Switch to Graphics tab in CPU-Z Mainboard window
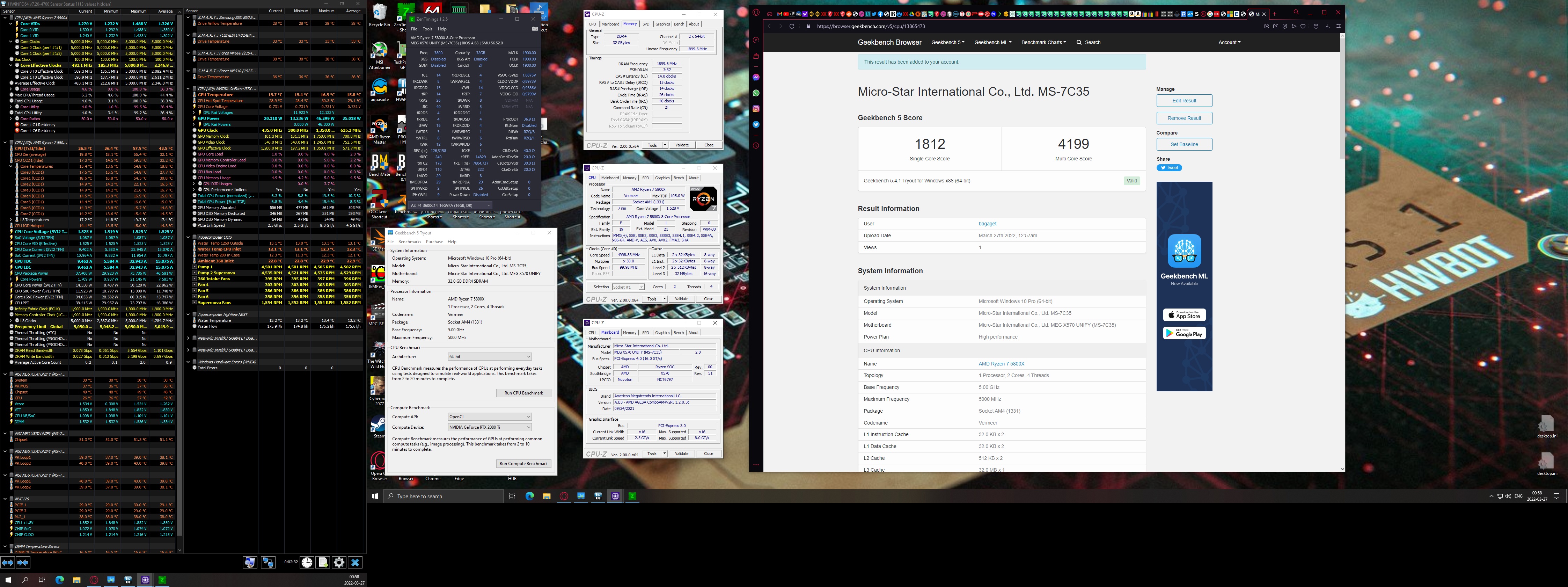This screenshot has height=587, width=1568. click(662, 333)
